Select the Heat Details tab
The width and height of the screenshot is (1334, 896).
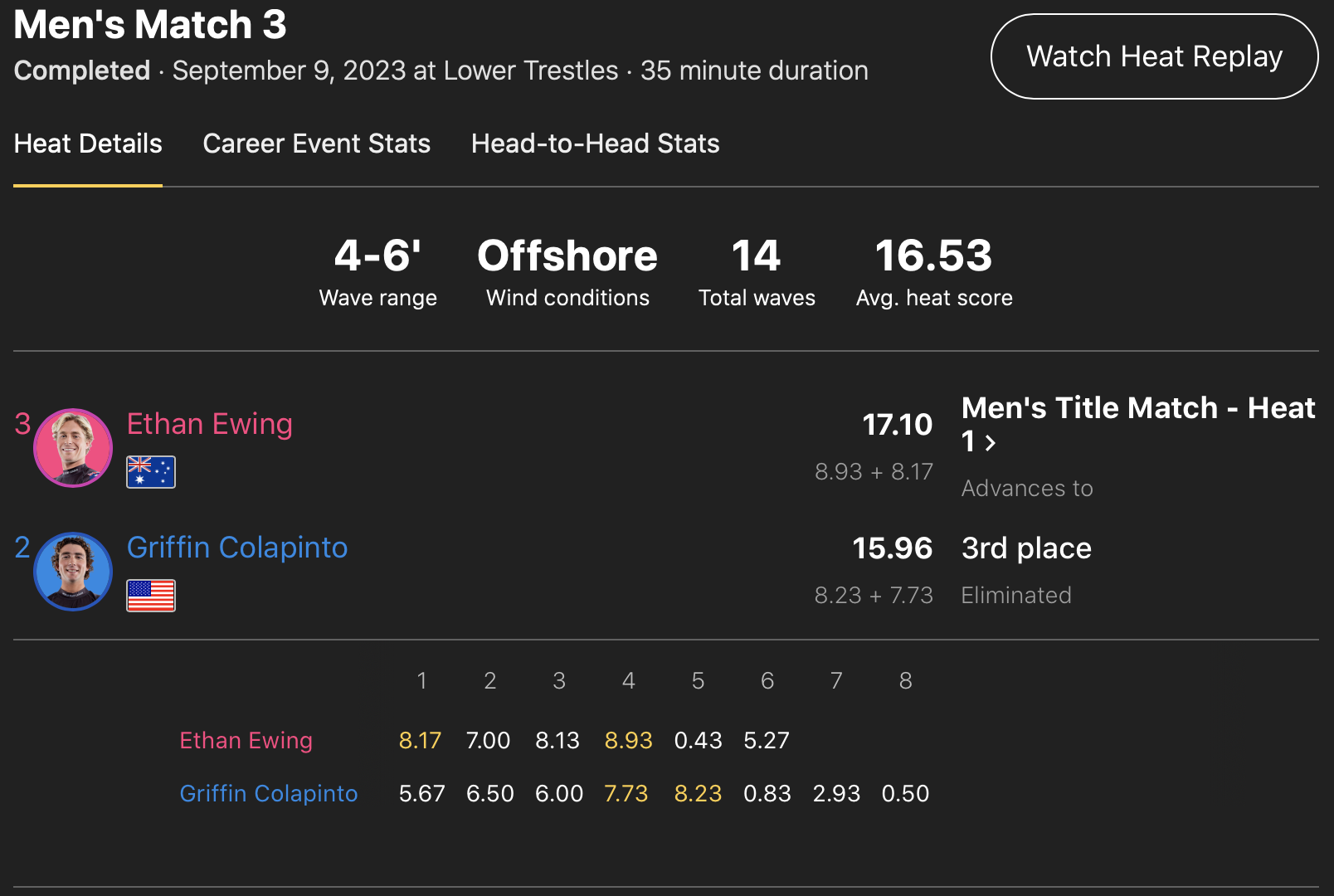[88, 144]
